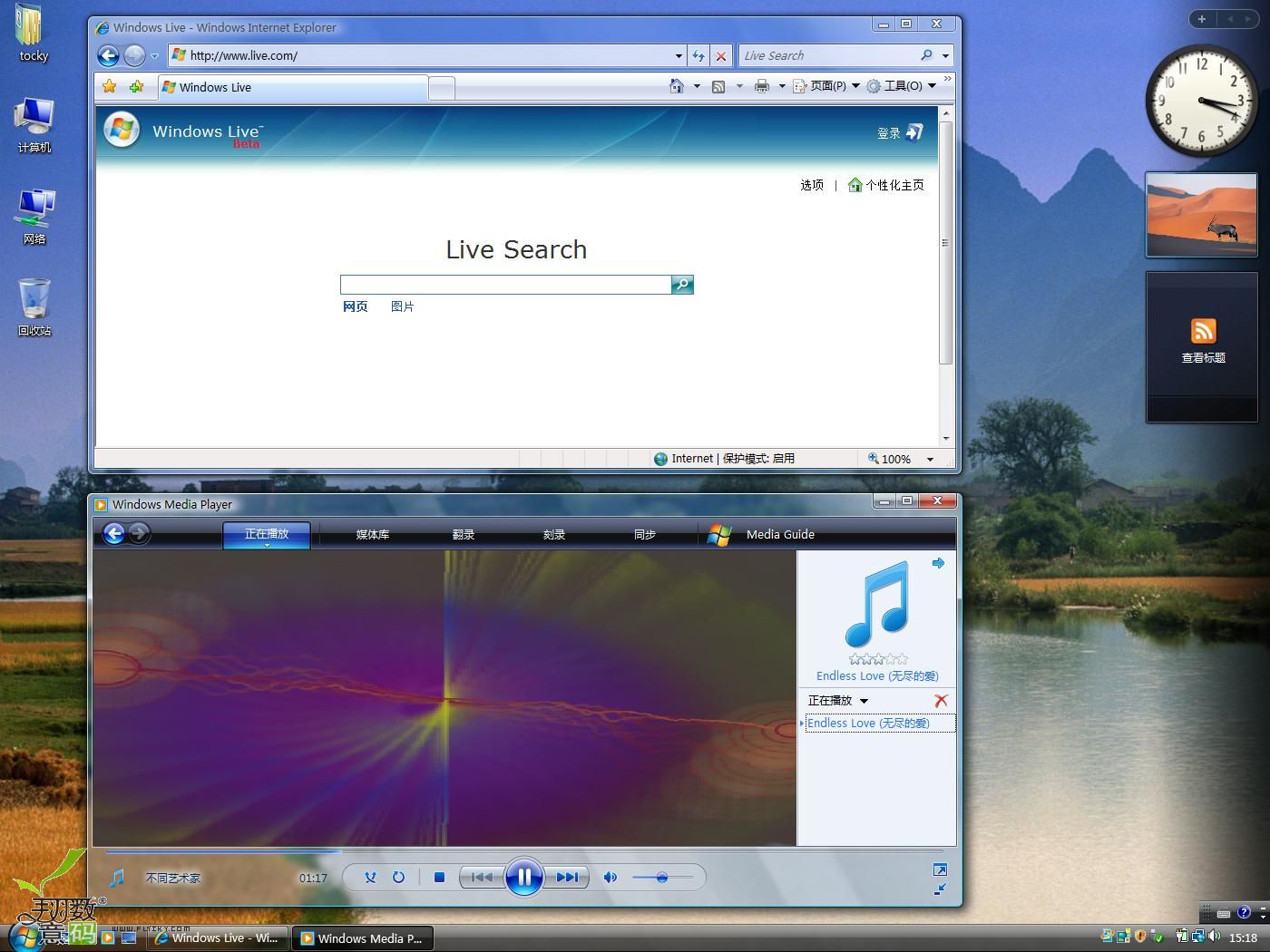
Task: Submit the Live Search page query button
Action: pyautogui.click(x=682, y=285)
